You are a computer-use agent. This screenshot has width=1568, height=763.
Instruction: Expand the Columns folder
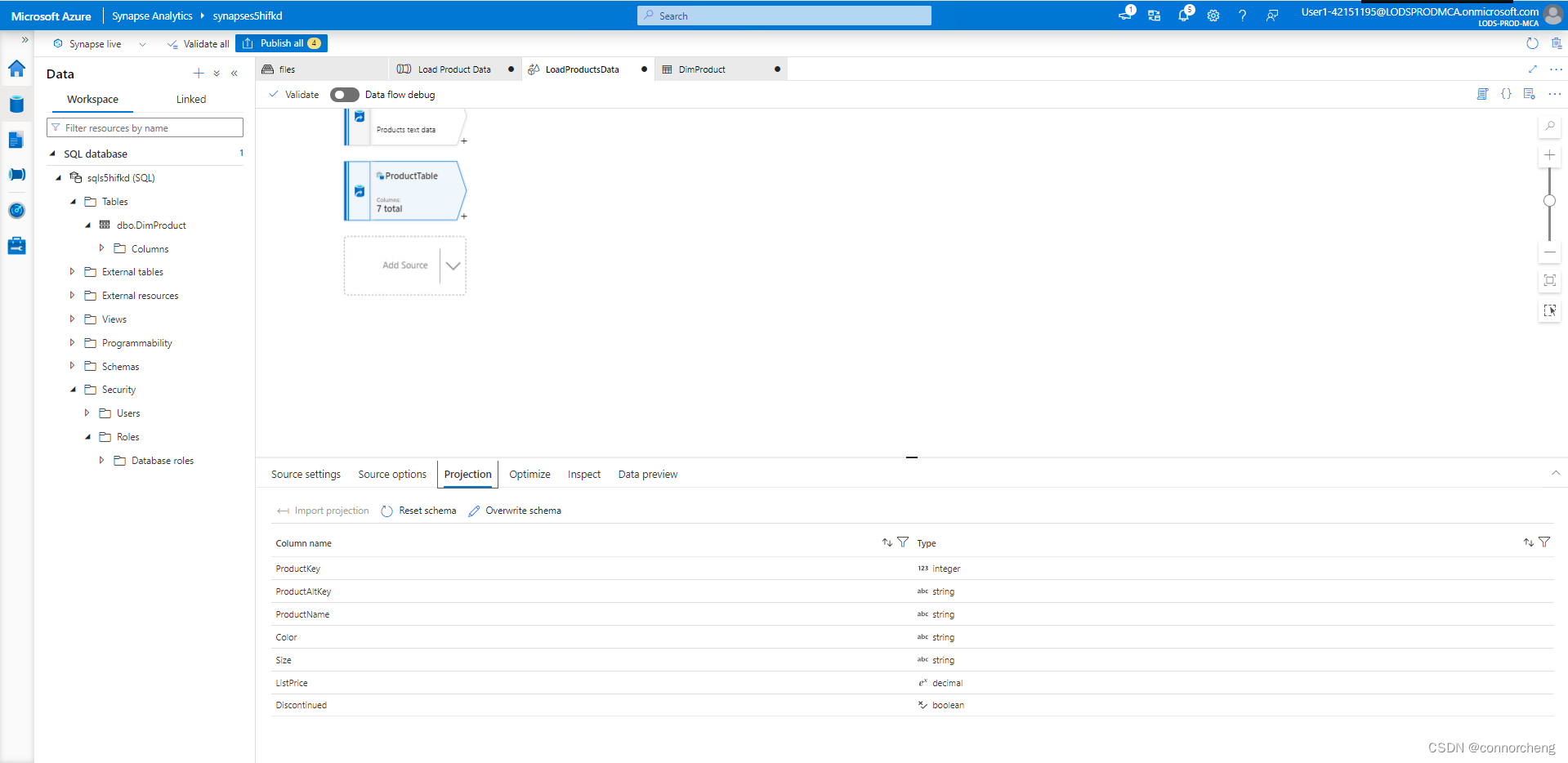pyautogui.click(x=101, y=248)
